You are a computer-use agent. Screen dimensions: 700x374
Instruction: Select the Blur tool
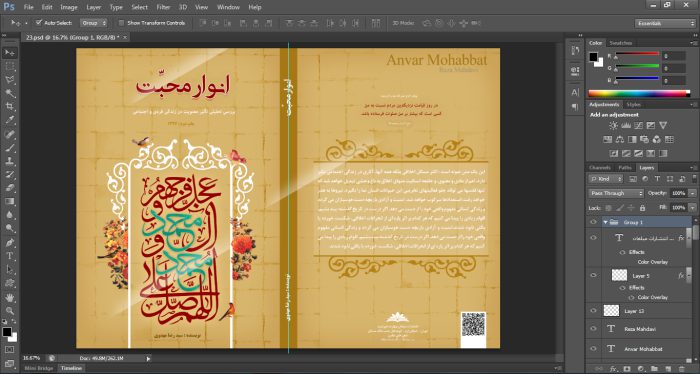9,215
